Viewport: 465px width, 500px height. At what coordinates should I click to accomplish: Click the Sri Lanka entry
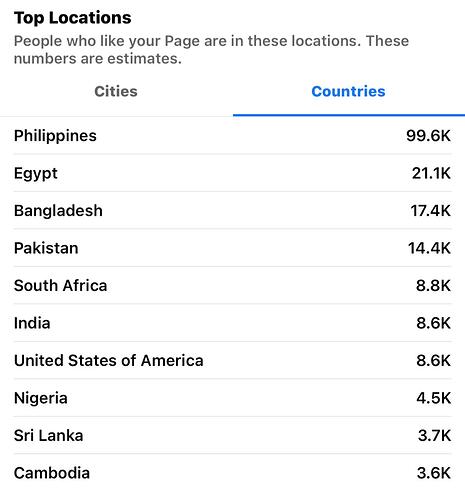point(232,436)
